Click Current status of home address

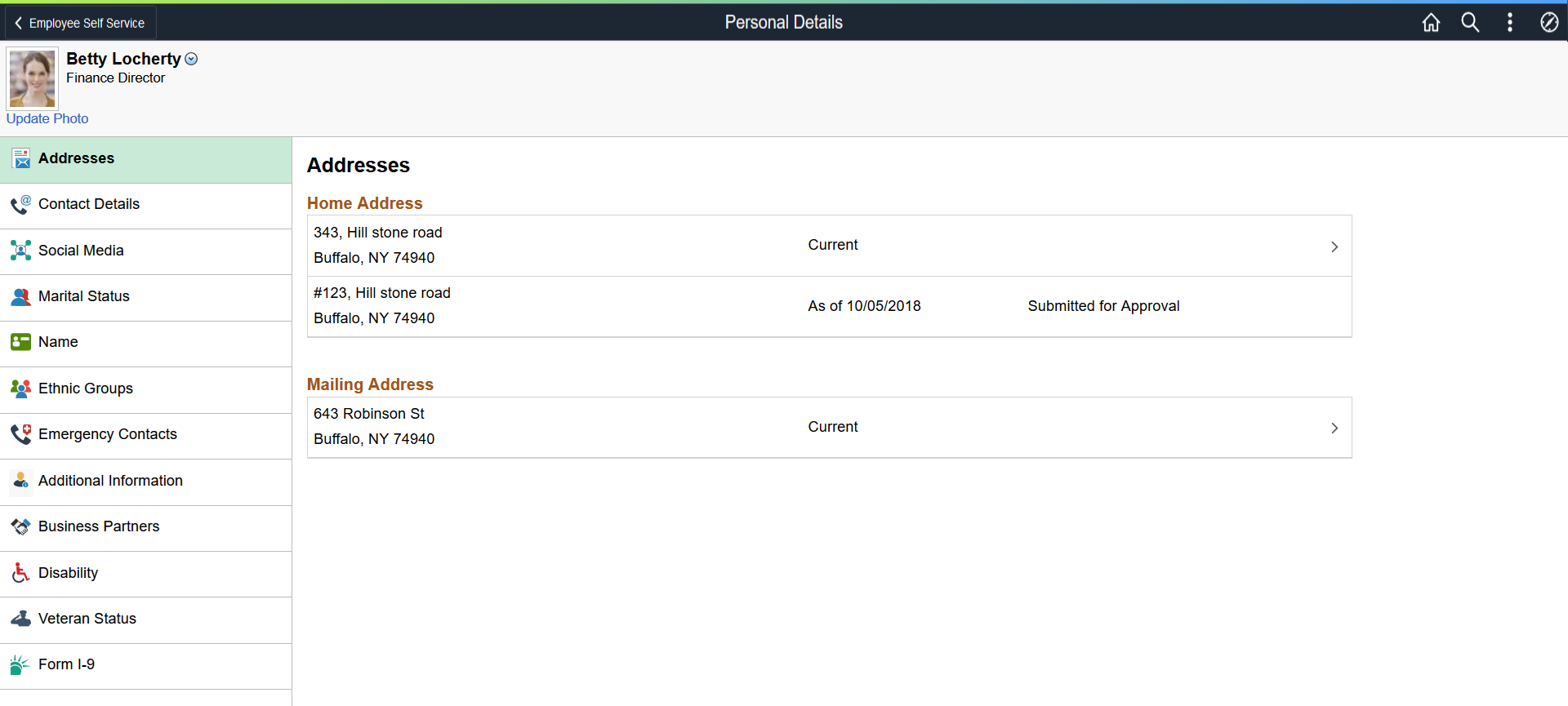coord(833,245)
